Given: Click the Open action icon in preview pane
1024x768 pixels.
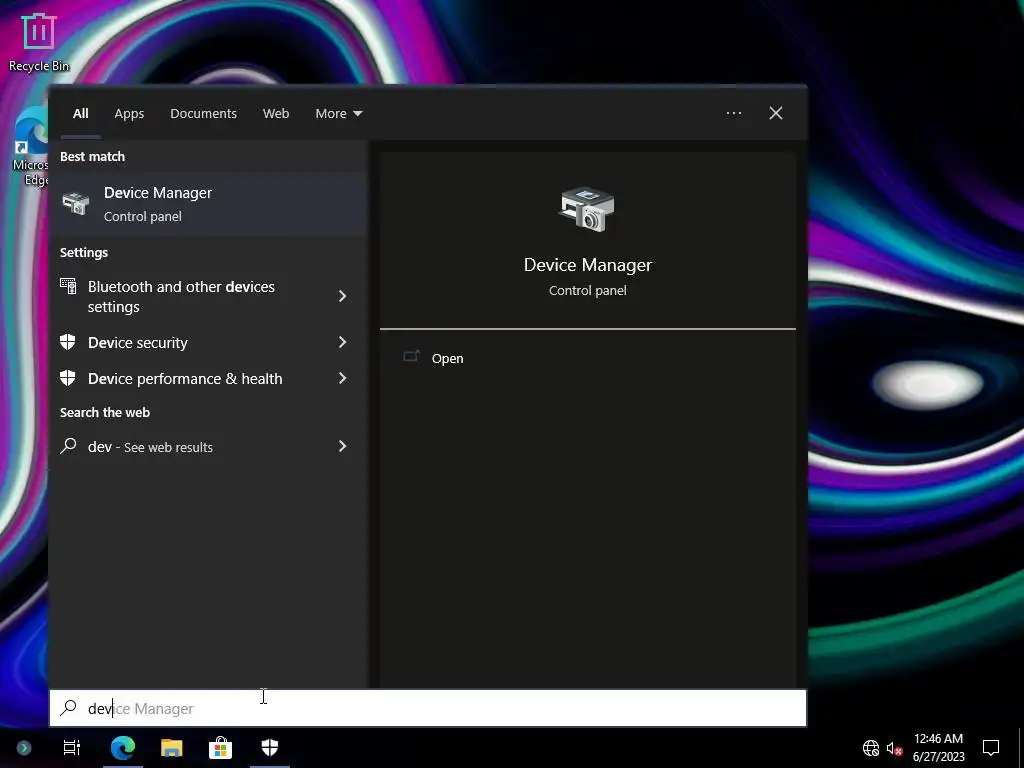Looking at the screenshot, I should coord(411,357).
